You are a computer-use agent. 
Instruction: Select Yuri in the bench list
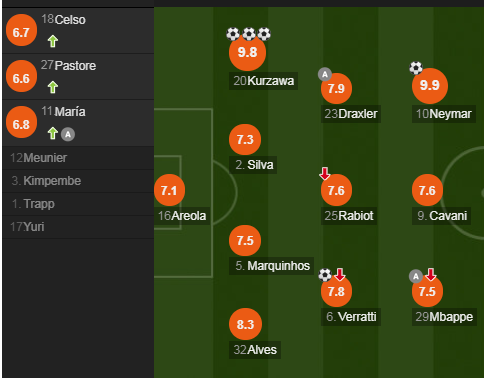(78, 227)
